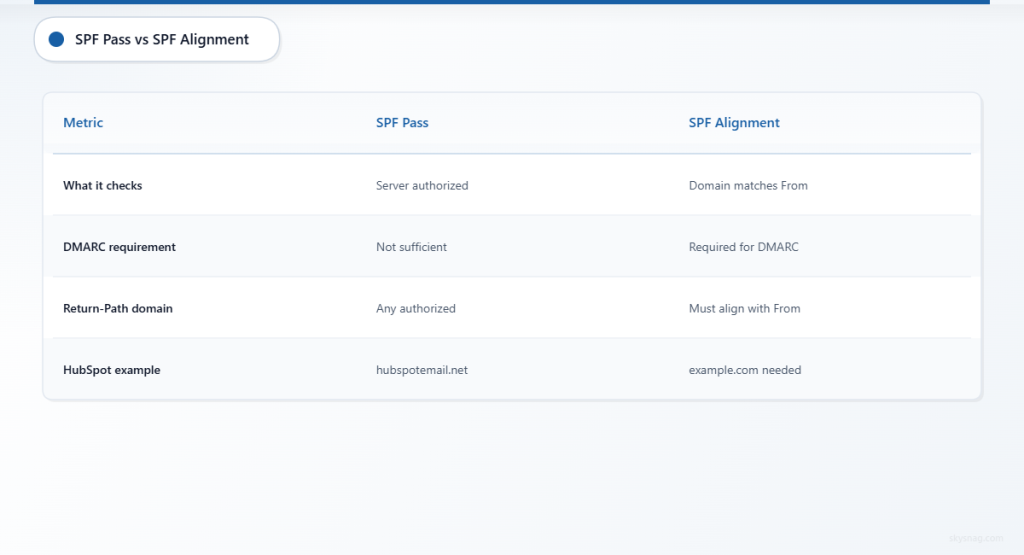Screen dimensions: 1024x555
Task: Select the 'Return-Path domain' row label
Action: point(118,308)
